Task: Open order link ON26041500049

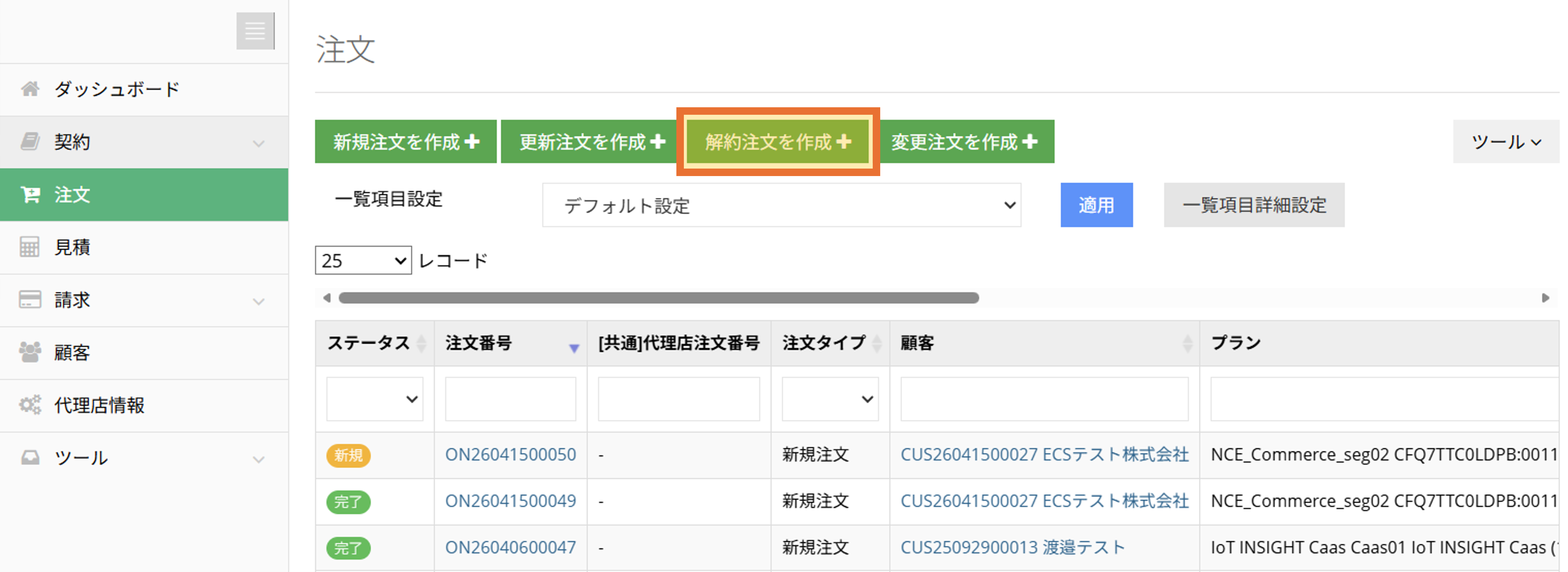Action: (510, 501)
